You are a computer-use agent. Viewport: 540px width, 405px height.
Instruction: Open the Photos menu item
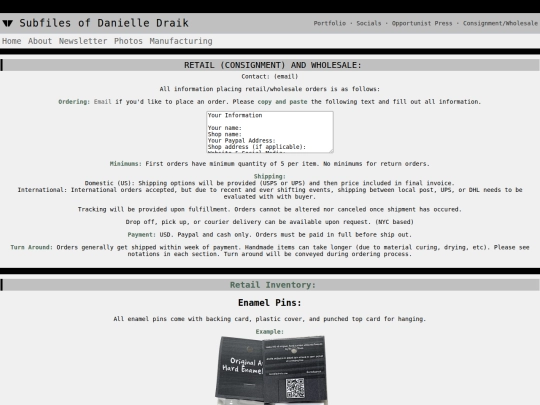(128, 41)
